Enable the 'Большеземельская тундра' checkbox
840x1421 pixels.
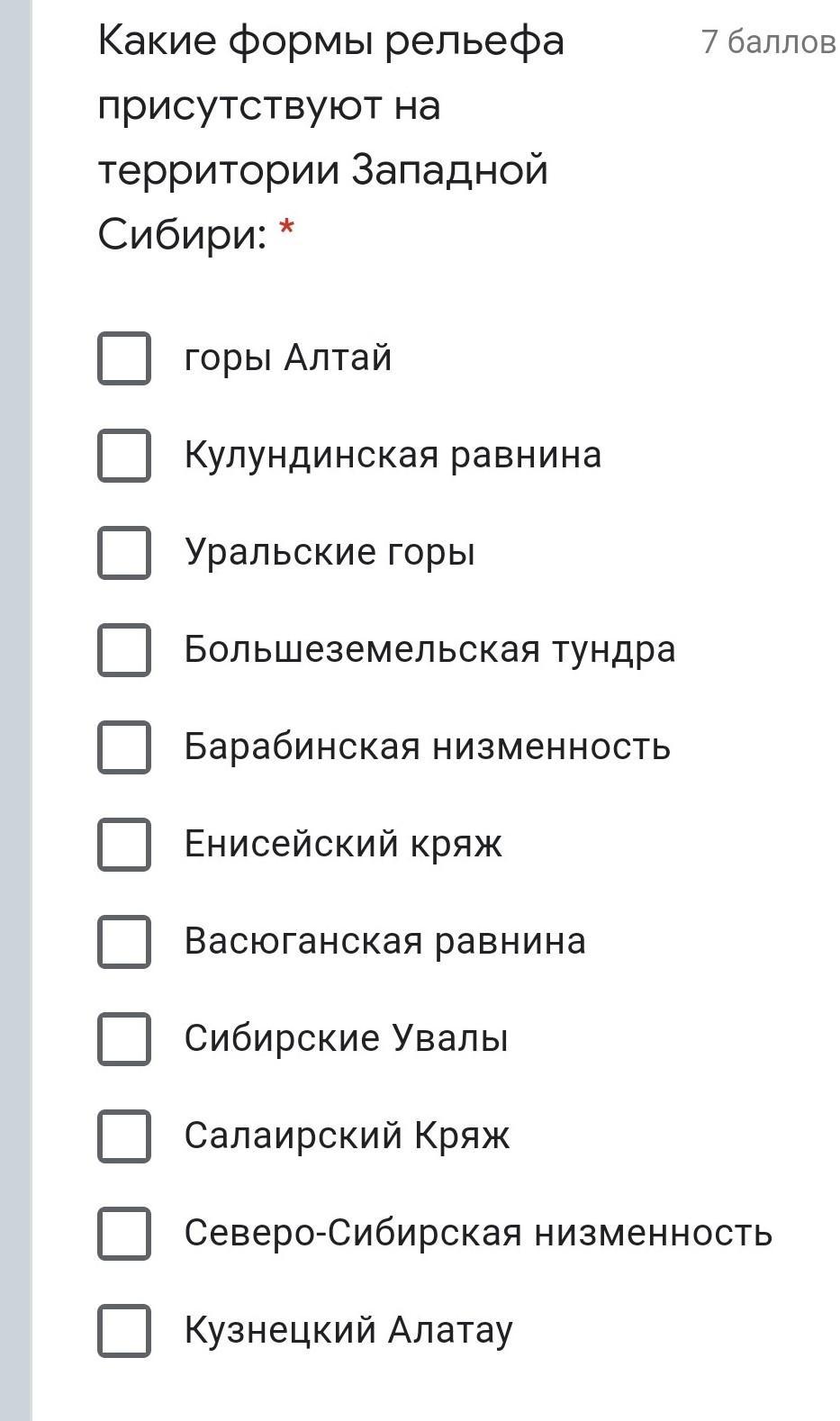(124, 649)
